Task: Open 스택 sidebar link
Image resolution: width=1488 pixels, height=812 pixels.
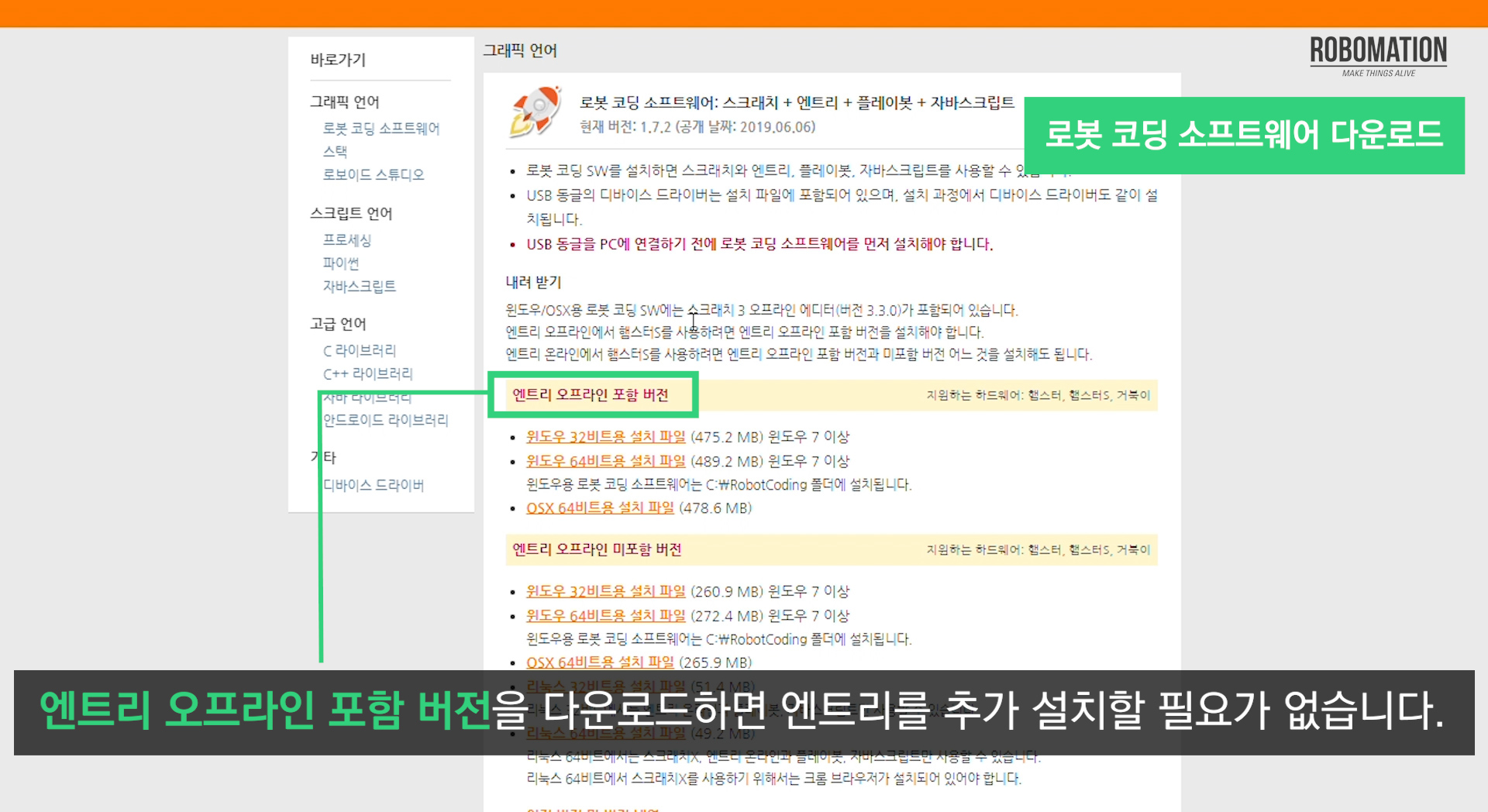Action: point(335,152)
